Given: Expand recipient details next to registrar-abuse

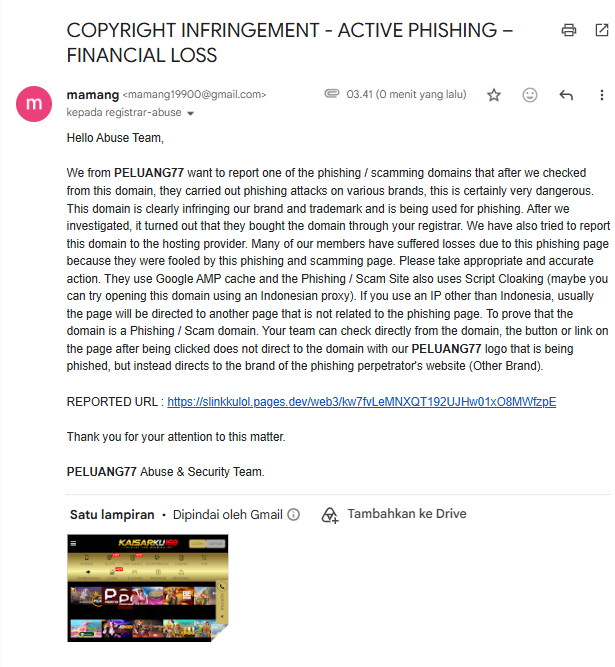Looking at the screenshot, I should (191, 113).
